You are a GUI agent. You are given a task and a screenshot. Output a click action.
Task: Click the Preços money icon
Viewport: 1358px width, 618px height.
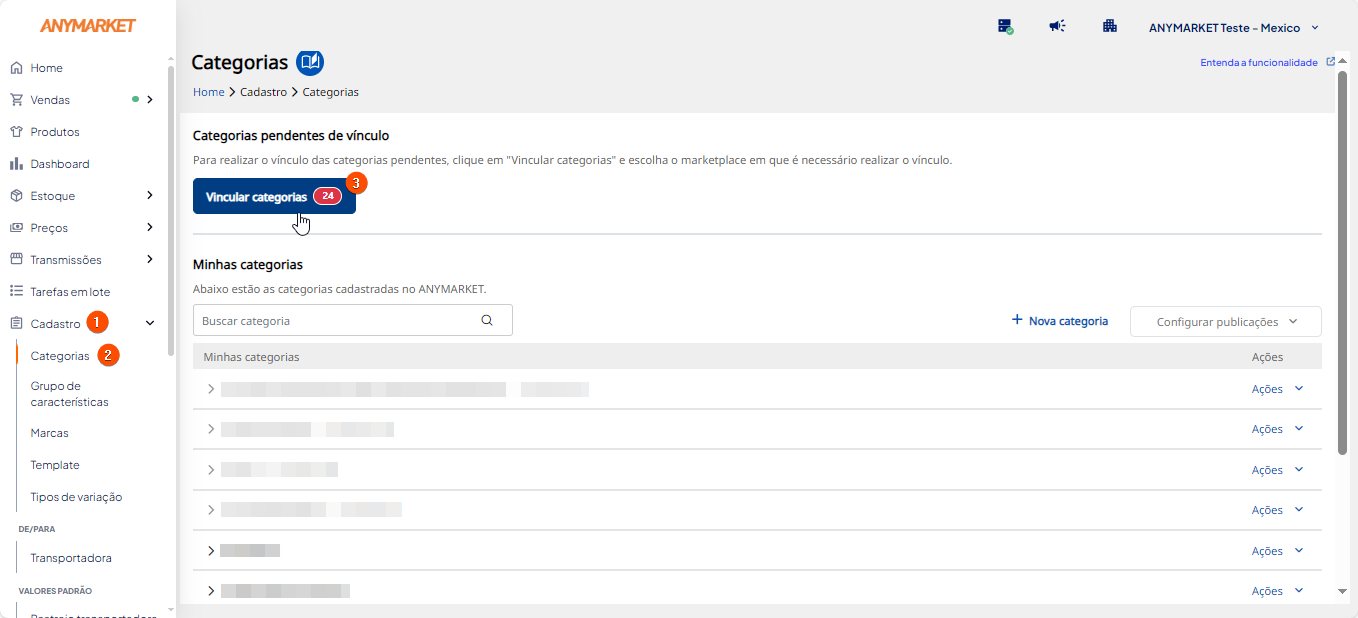(x=16, y=228)
